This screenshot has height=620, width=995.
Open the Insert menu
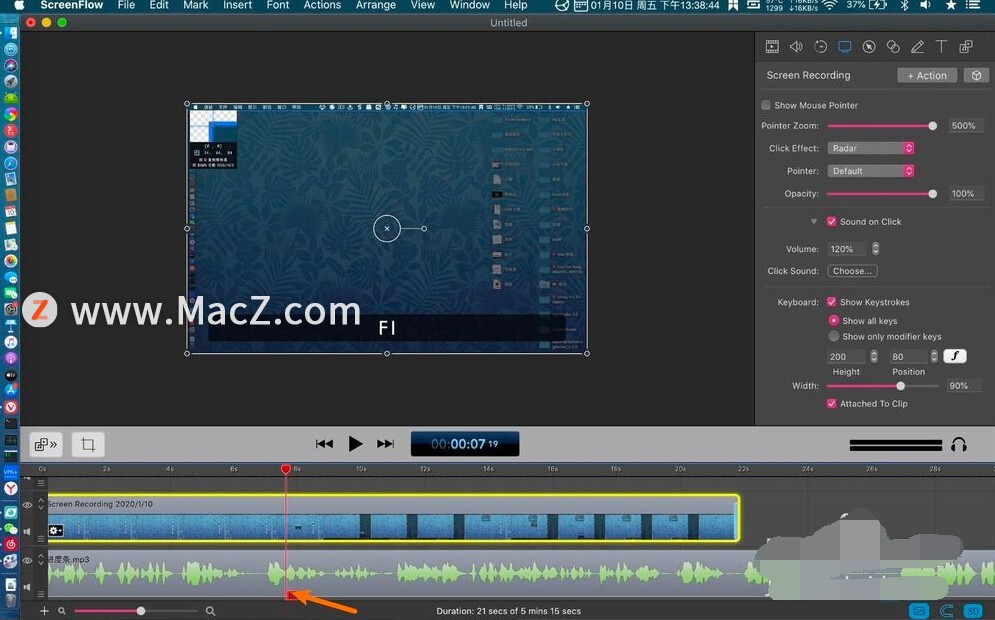[x=237, y=5]
